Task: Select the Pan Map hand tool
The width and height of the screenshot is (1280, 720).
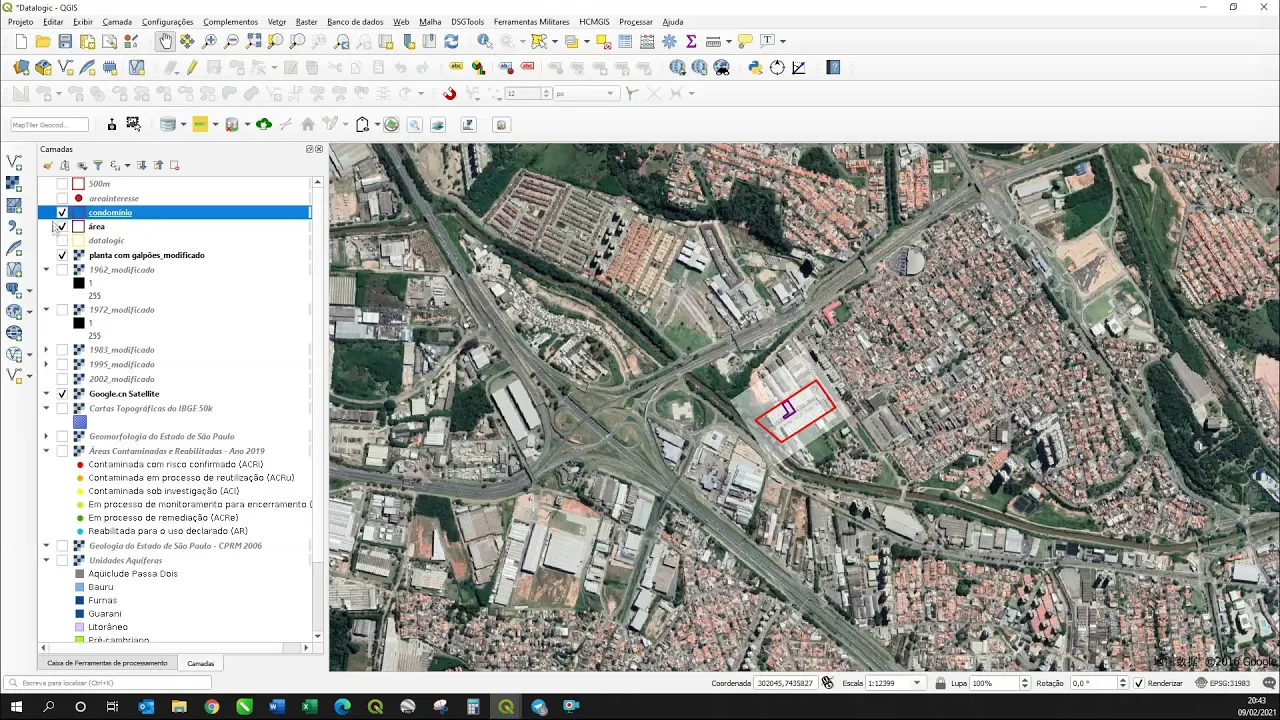Action: click(165, 41)
